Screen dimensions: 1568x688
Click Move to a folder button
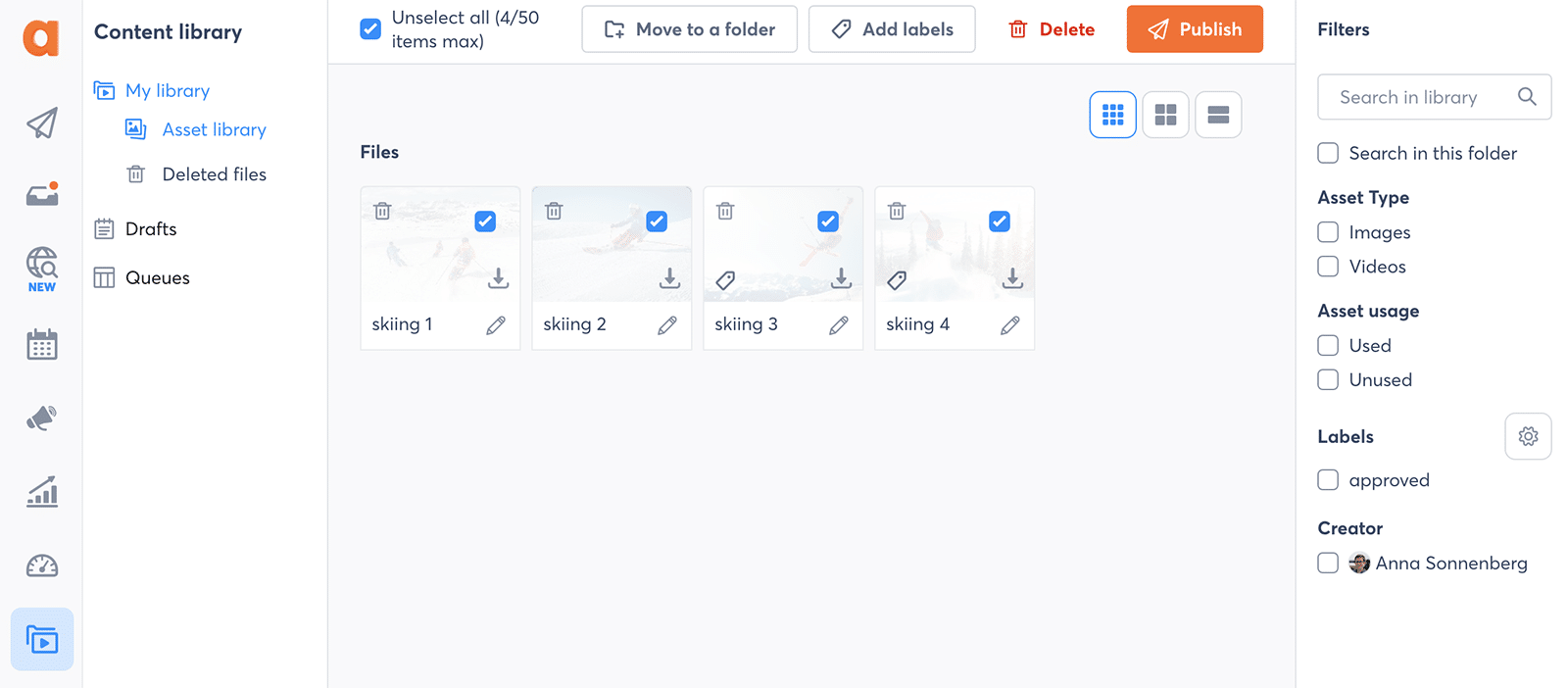pyautogui.click(x=689, y=29)
